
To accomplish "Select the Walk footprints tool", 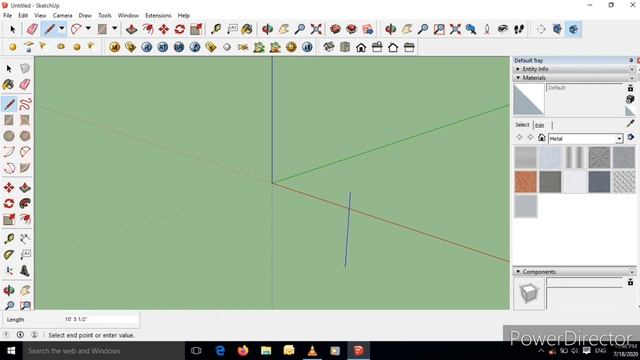I will click(519, 29).
